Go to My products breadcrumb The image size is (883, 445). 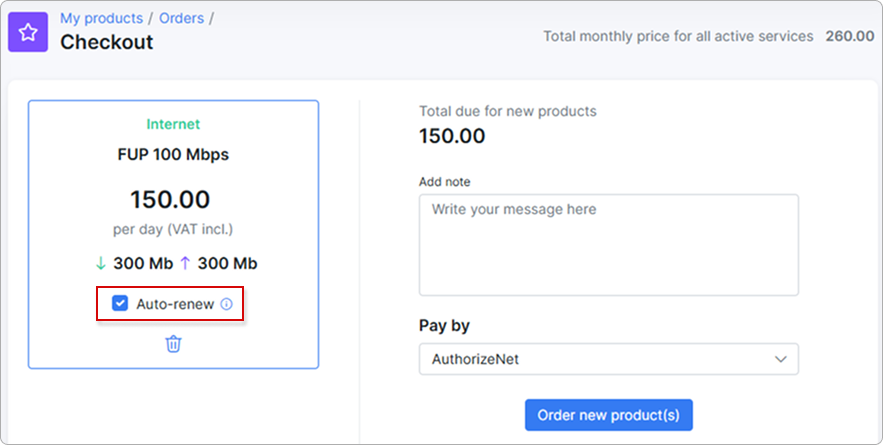click(x=101, y=18)
